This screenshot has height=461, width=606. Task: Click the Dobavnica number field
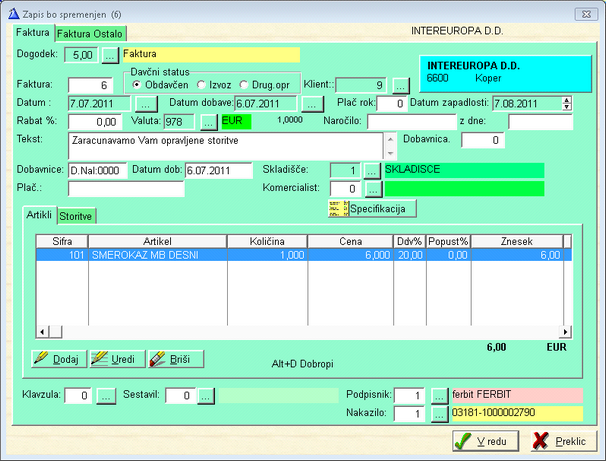[x=483, y=140]
